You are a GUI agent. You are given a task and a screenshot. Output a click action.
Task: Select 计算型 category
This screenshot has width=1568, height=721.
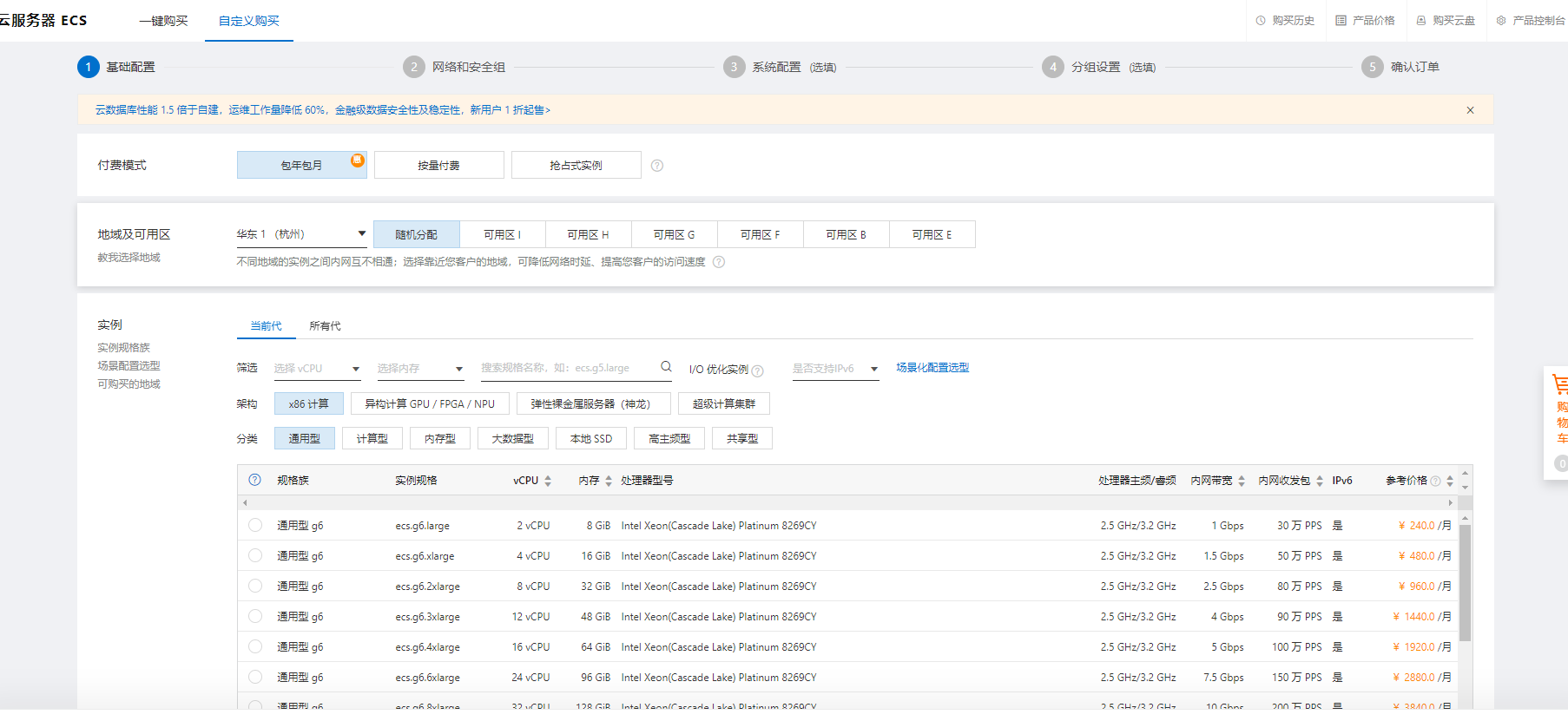pyautogui.click(x=372, y=438)
